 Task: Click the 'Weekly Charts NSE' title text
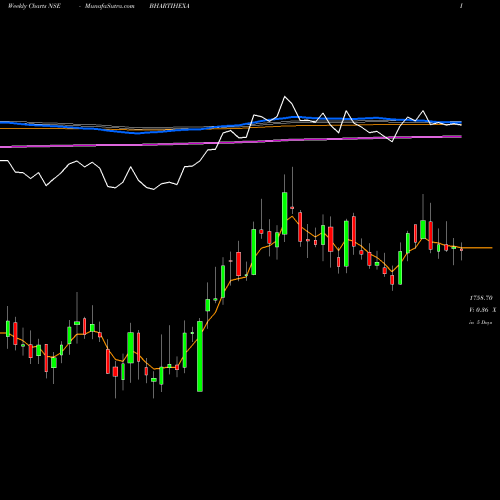point(34,6)
